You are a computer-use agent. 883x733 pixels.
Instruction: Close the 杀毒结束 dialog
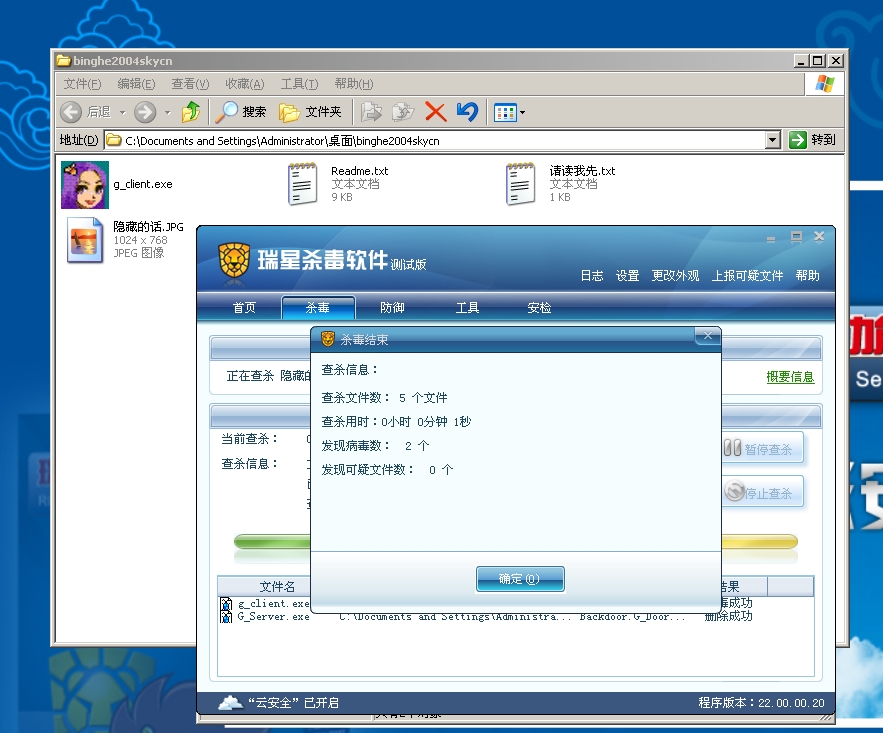[x=707, y=336]
